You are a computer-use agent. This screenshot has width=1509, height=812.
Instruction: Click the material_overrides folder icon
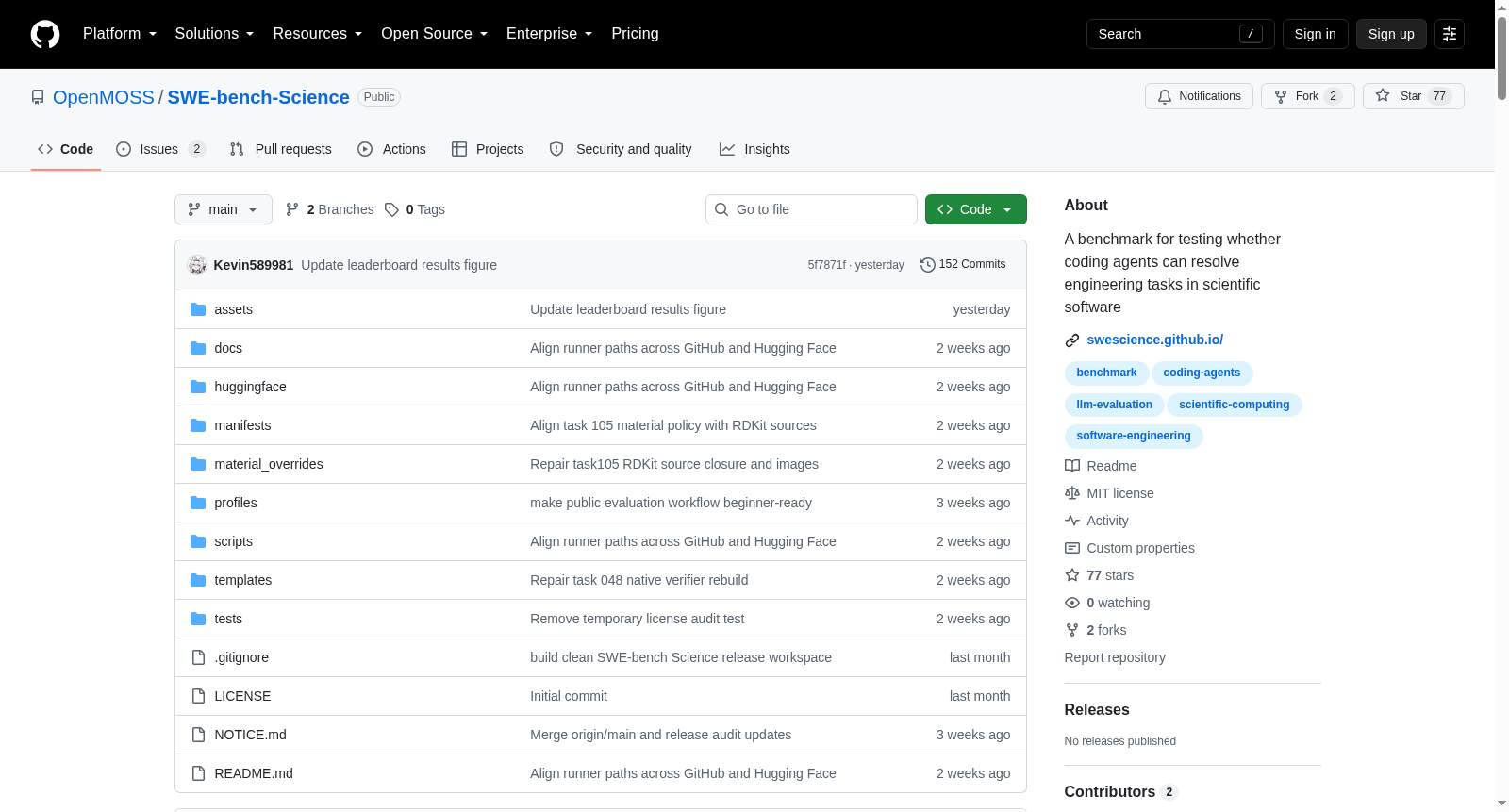point(198,464)
